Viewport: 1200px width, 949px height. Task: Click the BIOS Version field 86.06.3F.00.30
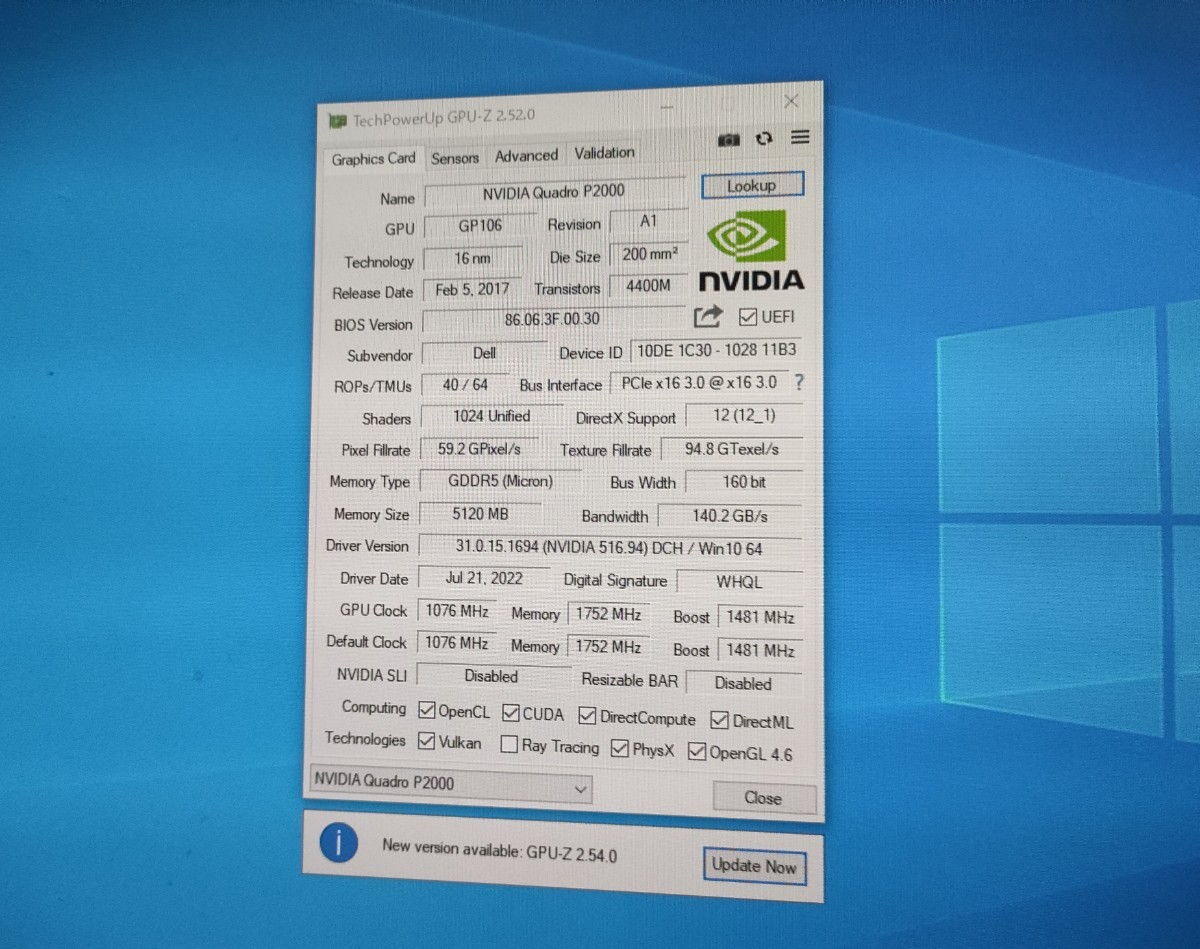[553, 320]
